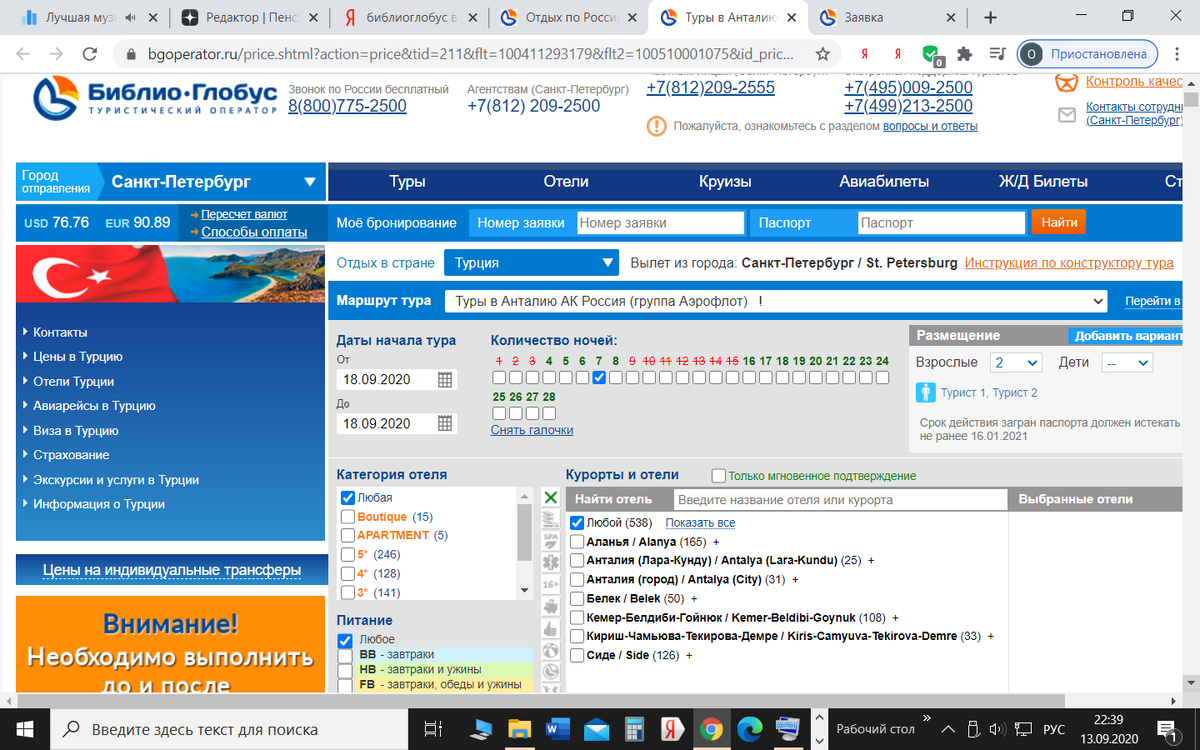This screenshot has height=750, width=1200.
Task: Click the envelope contacts icon
Action: click(x=1067, y=115)
